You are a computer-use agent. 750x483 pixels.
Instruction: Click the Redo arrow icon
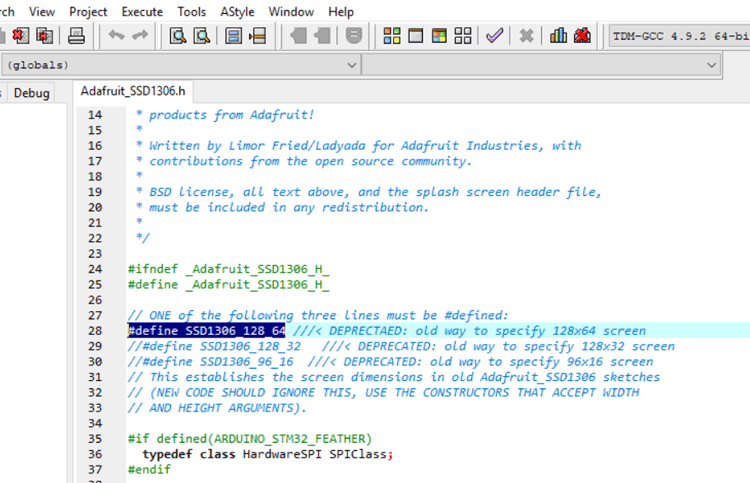(140, 36)
